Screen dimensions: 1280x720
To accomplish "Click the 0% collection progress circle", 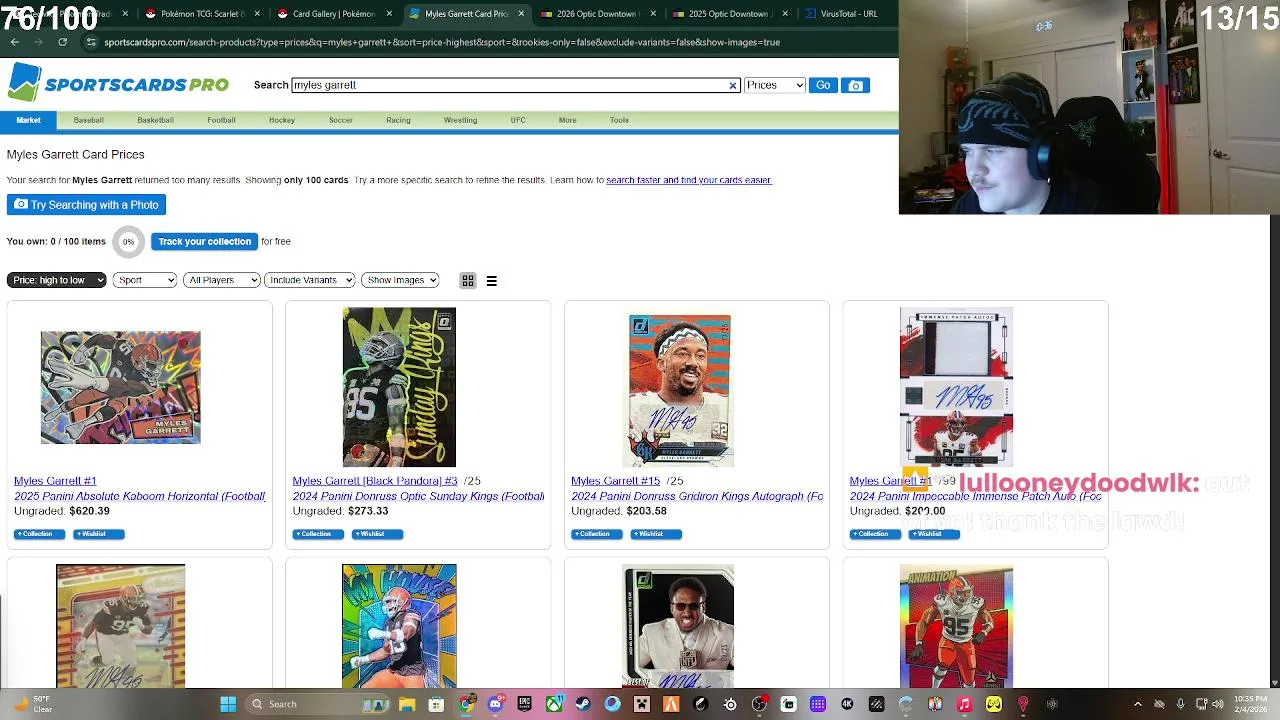I will pyautogui.click(x=128, y=241).
